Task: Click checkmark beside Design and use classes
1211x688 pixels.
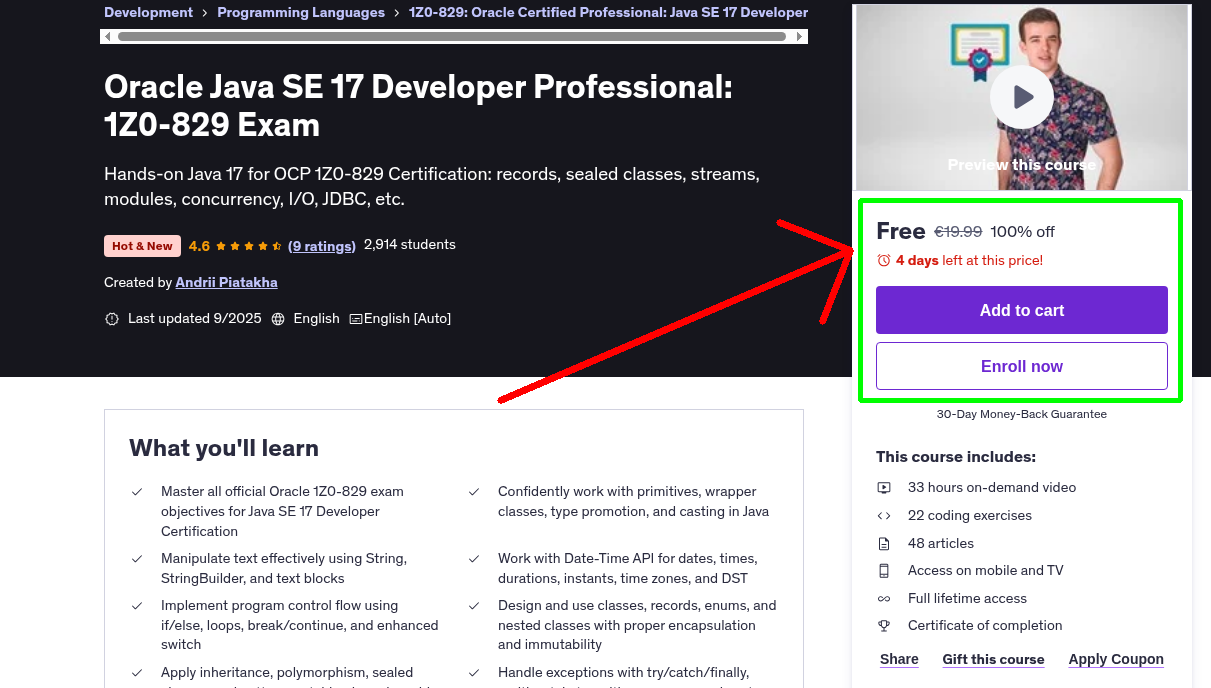Action: pyautogui.click(x=474, y=606)
